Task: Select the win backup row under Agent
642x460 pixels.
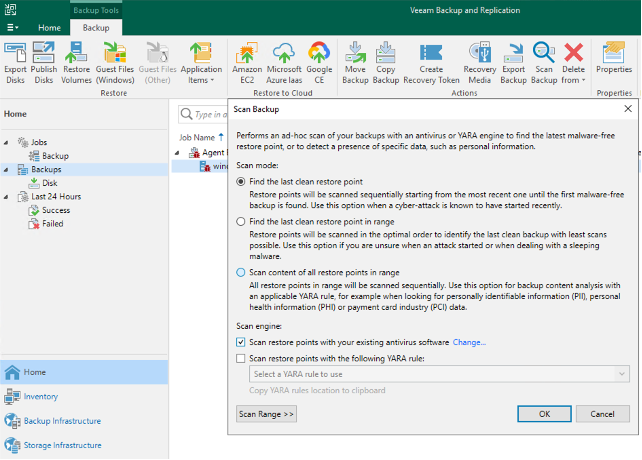Action: point(200,166)
